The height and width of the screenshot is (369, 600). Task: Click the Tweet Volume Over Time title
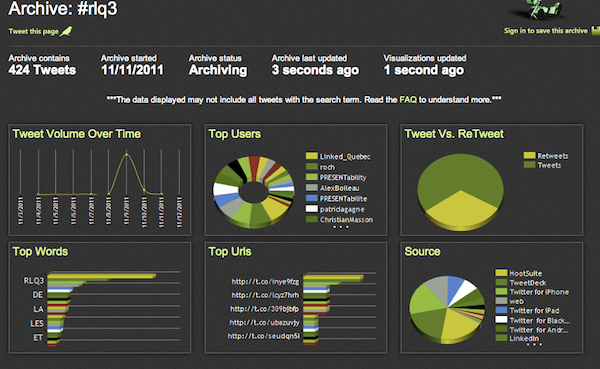coord(77,134)
